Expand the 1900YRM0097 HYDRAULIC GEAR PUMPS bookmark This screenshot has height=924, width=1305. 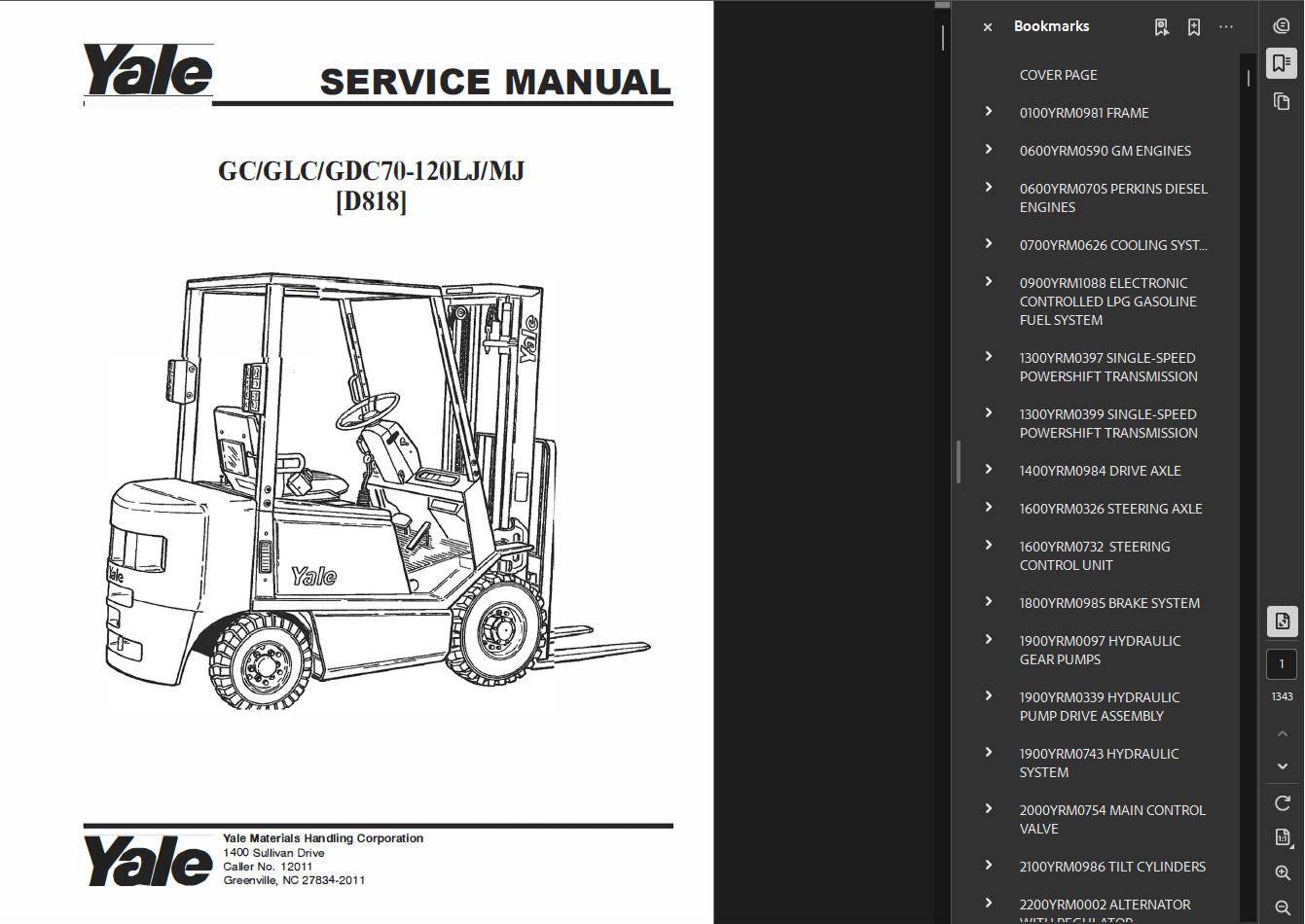[x=989, y=640]
